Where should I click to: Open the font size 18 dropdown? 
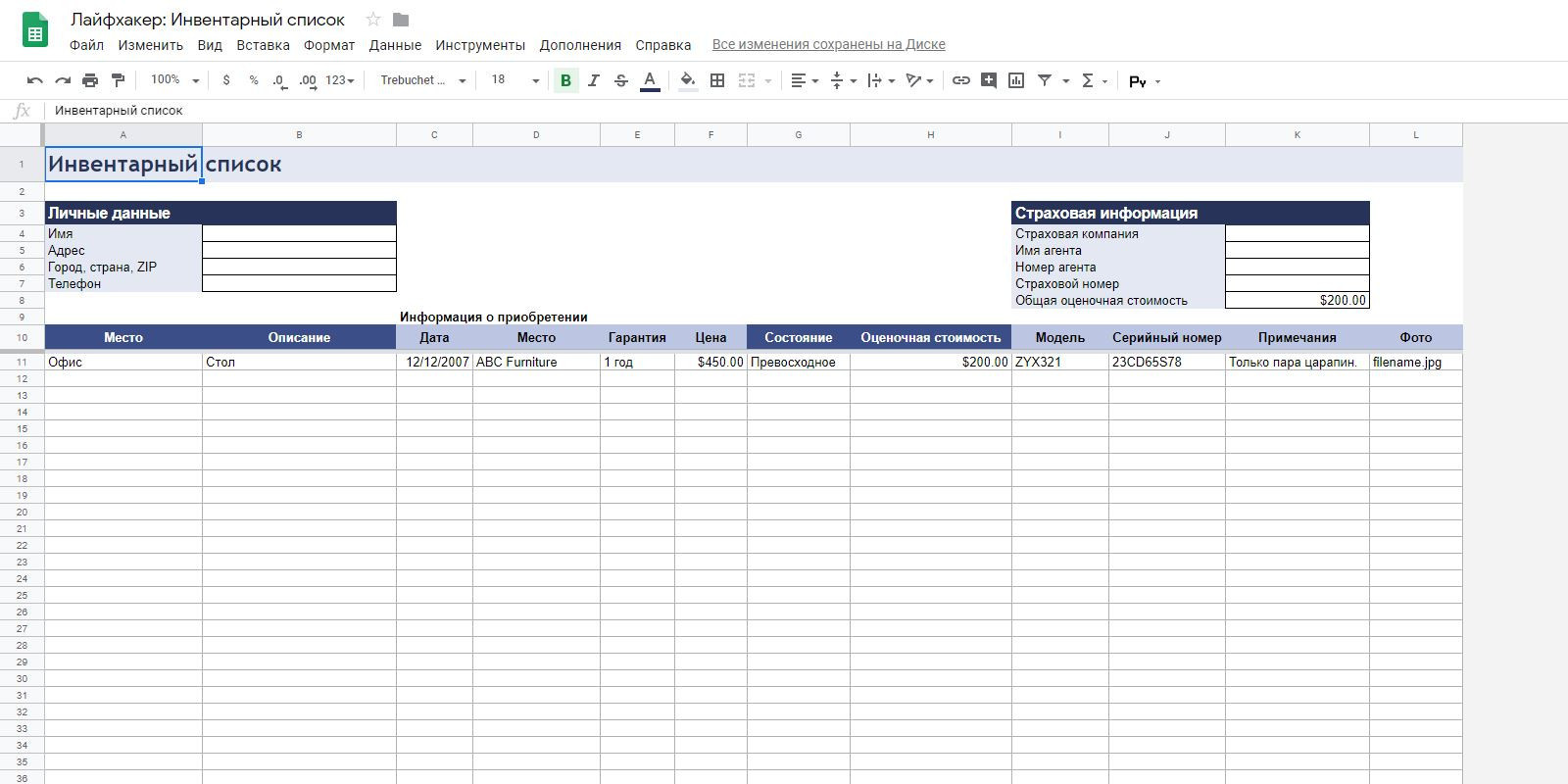(x=515, y=80)
